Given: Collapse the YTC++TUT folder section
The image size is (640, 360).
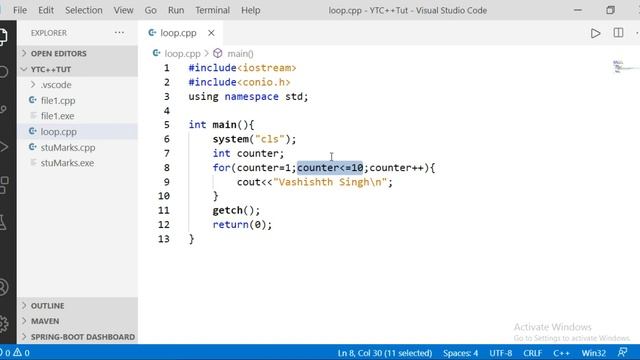Looking at the screenshot, I should coord(78,69).
